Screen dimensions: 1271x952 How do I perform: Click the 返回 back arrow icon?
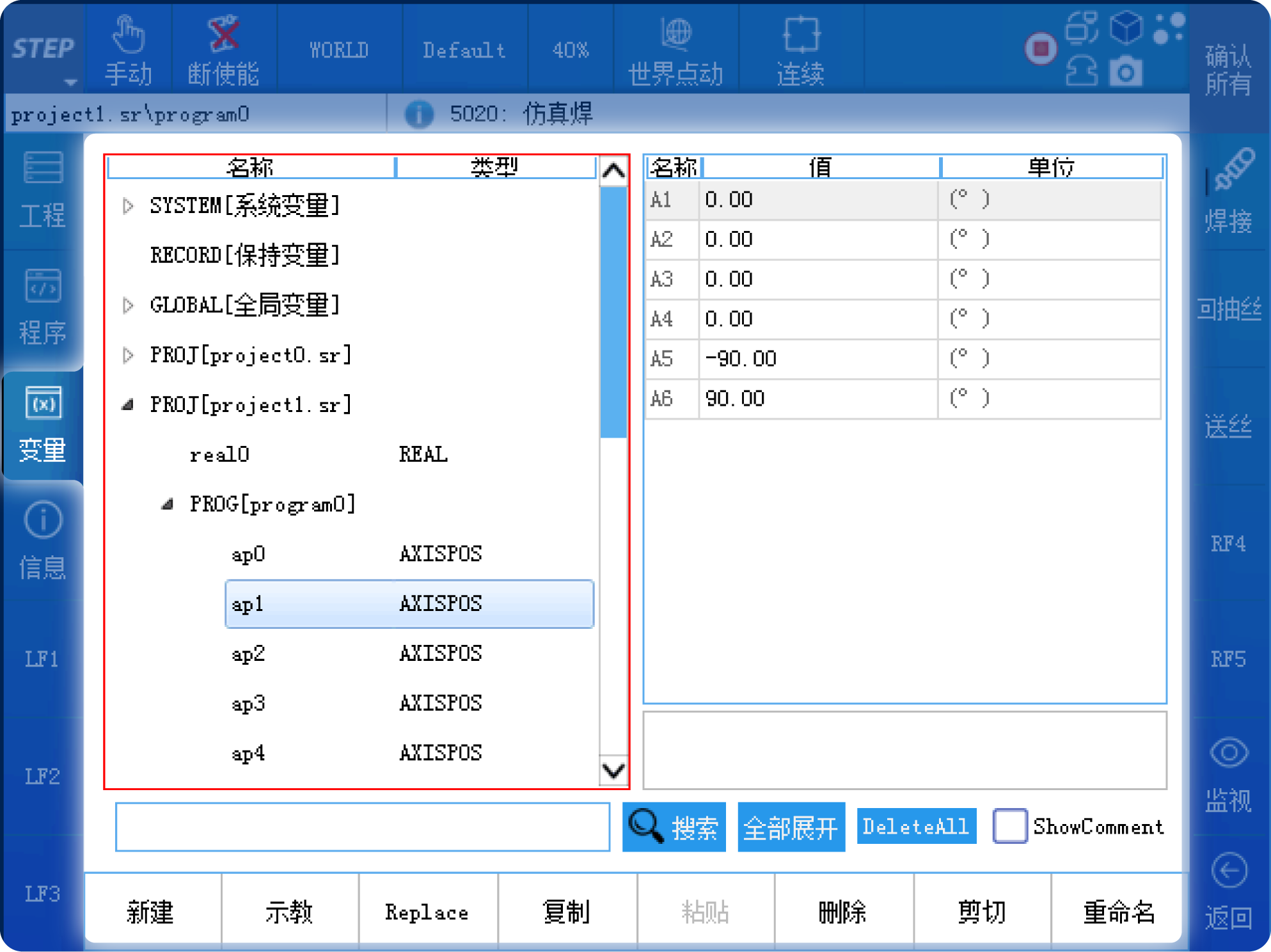click(1229, 870)
